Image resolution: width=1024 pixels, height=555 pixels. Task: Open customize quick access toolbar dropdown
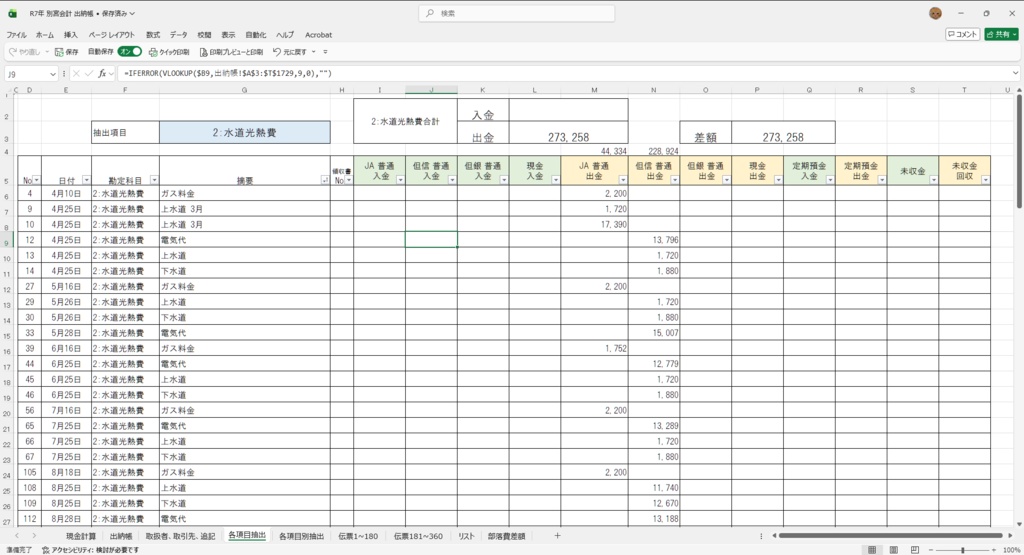pos(325,52)
